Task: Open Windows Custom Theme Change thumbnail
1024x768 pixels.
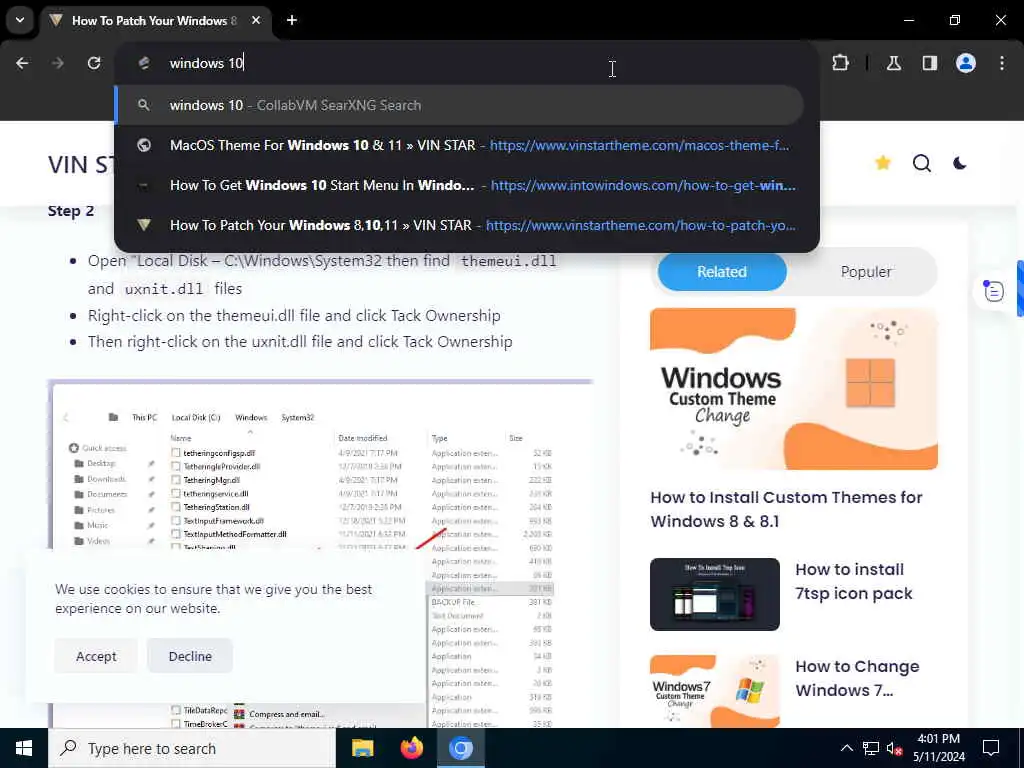Action: [793, 389]
